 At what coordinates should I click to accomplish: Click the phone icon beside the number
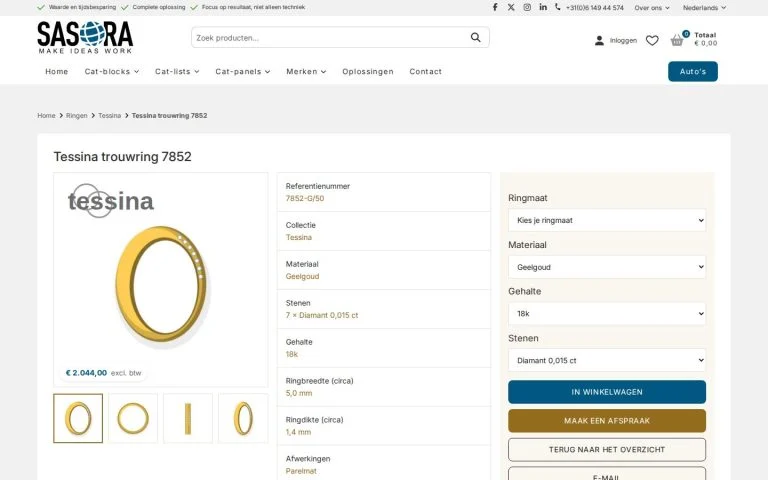558,7
